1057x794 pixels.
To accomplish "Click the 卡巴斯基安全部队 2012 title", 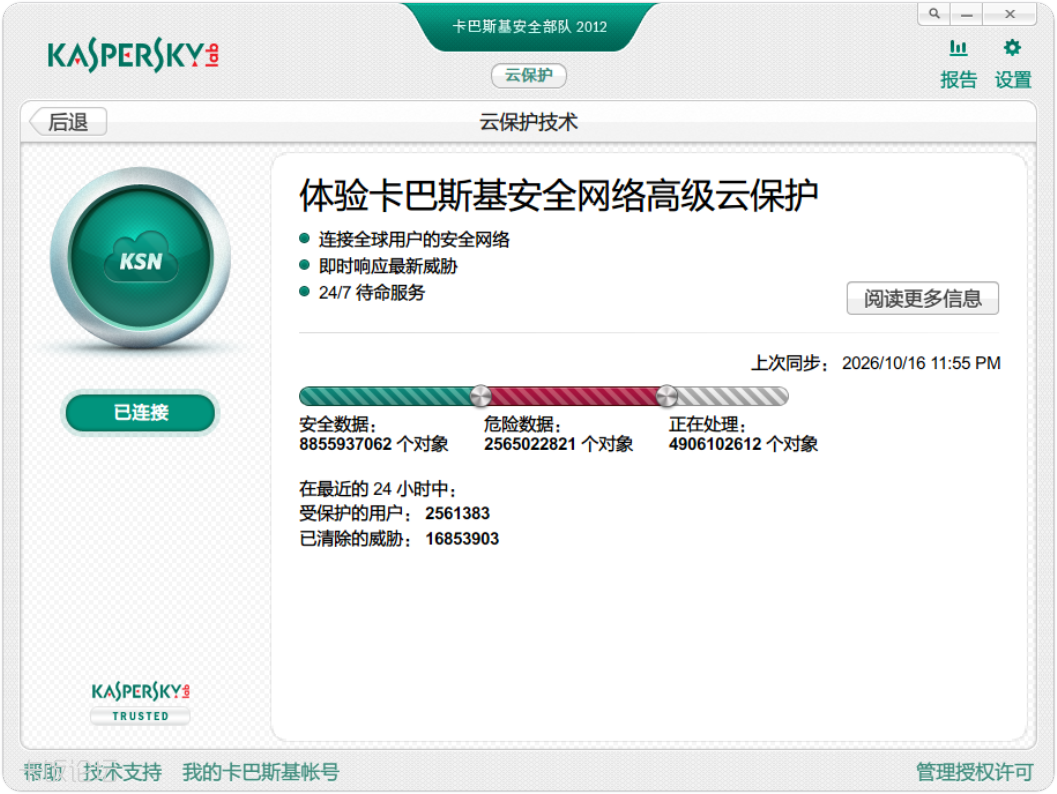I will click(529, 27).
